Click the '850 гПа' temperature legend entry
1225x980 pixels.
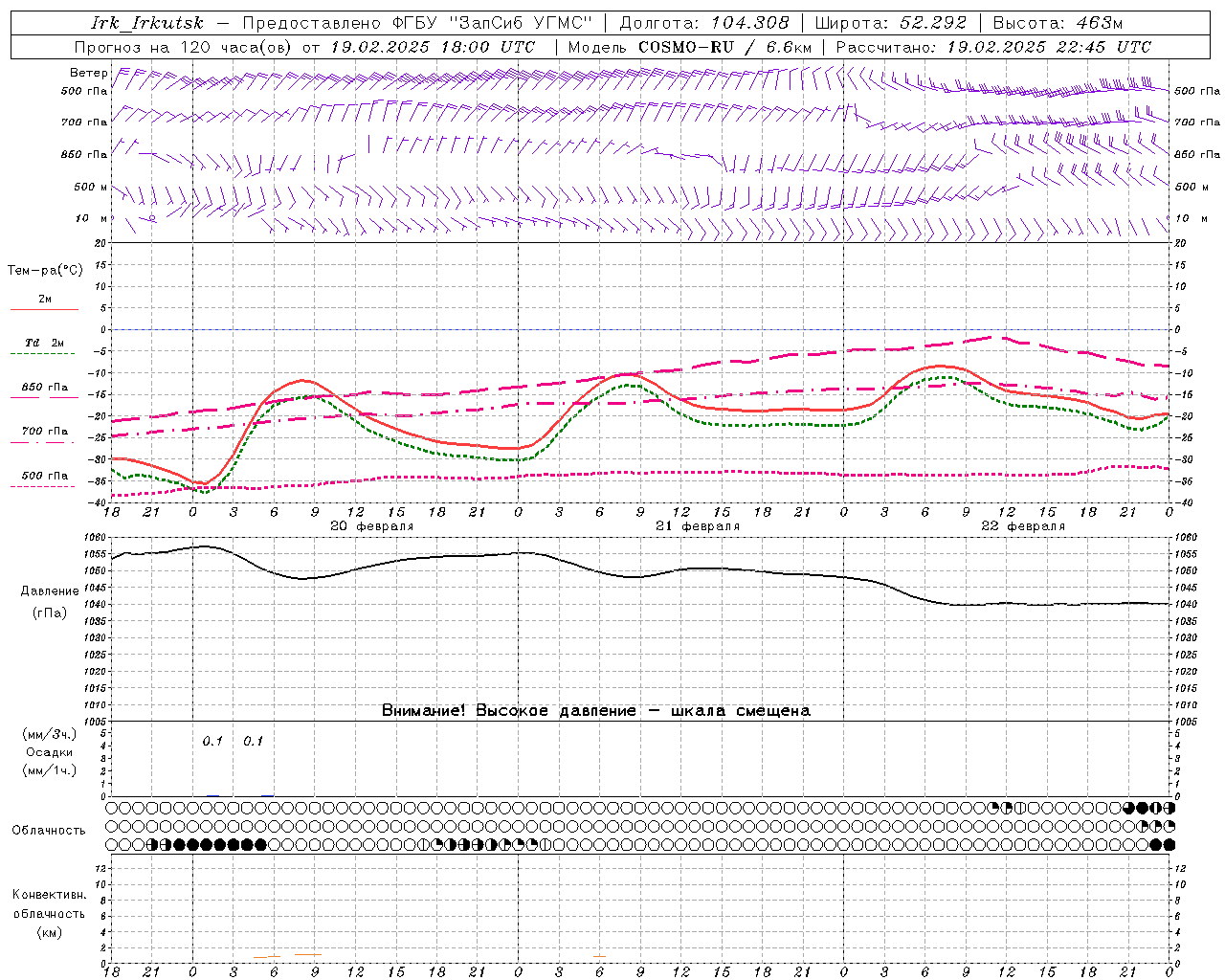pyautogui.click(x=44, y=391)
